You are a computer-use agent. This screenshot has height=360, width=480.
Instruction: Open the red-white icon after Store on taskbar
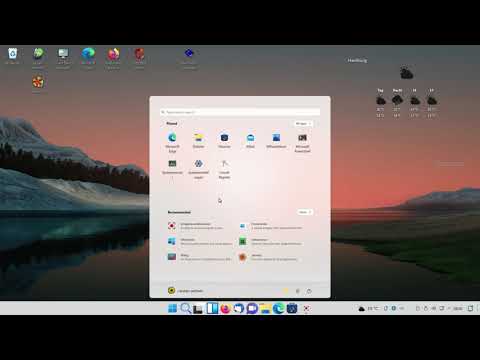tap(306, 308)
